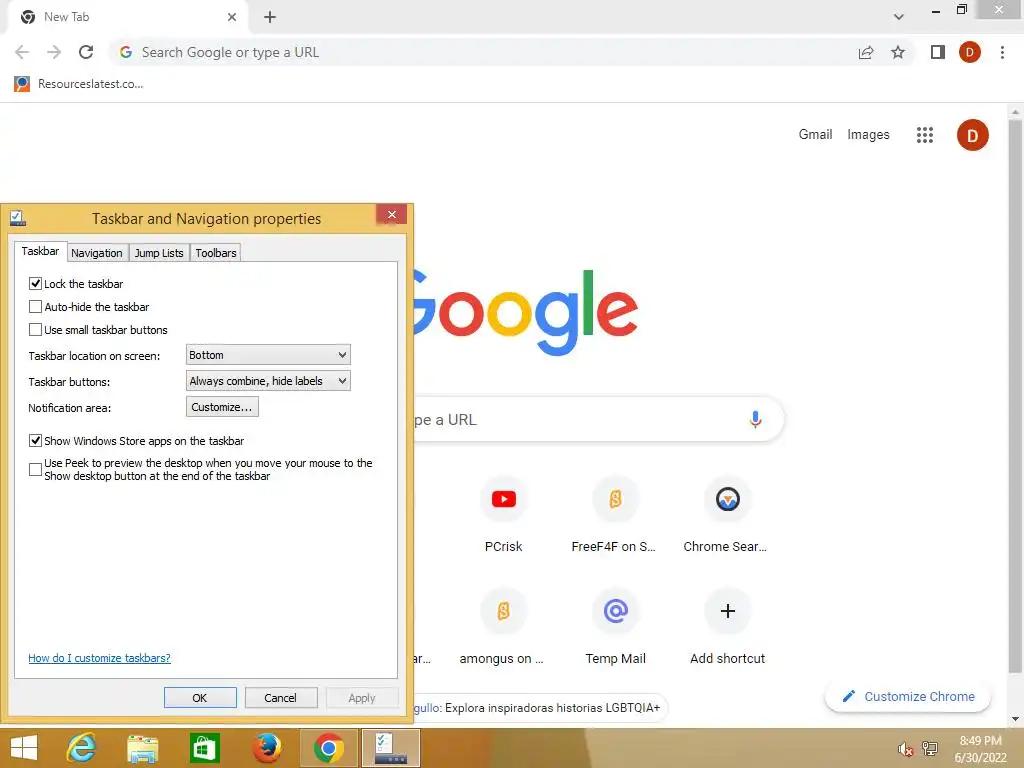Bookmark this tab with the star icon
The height and width of the screenshot is (768, 1024).
coord(898,52)
